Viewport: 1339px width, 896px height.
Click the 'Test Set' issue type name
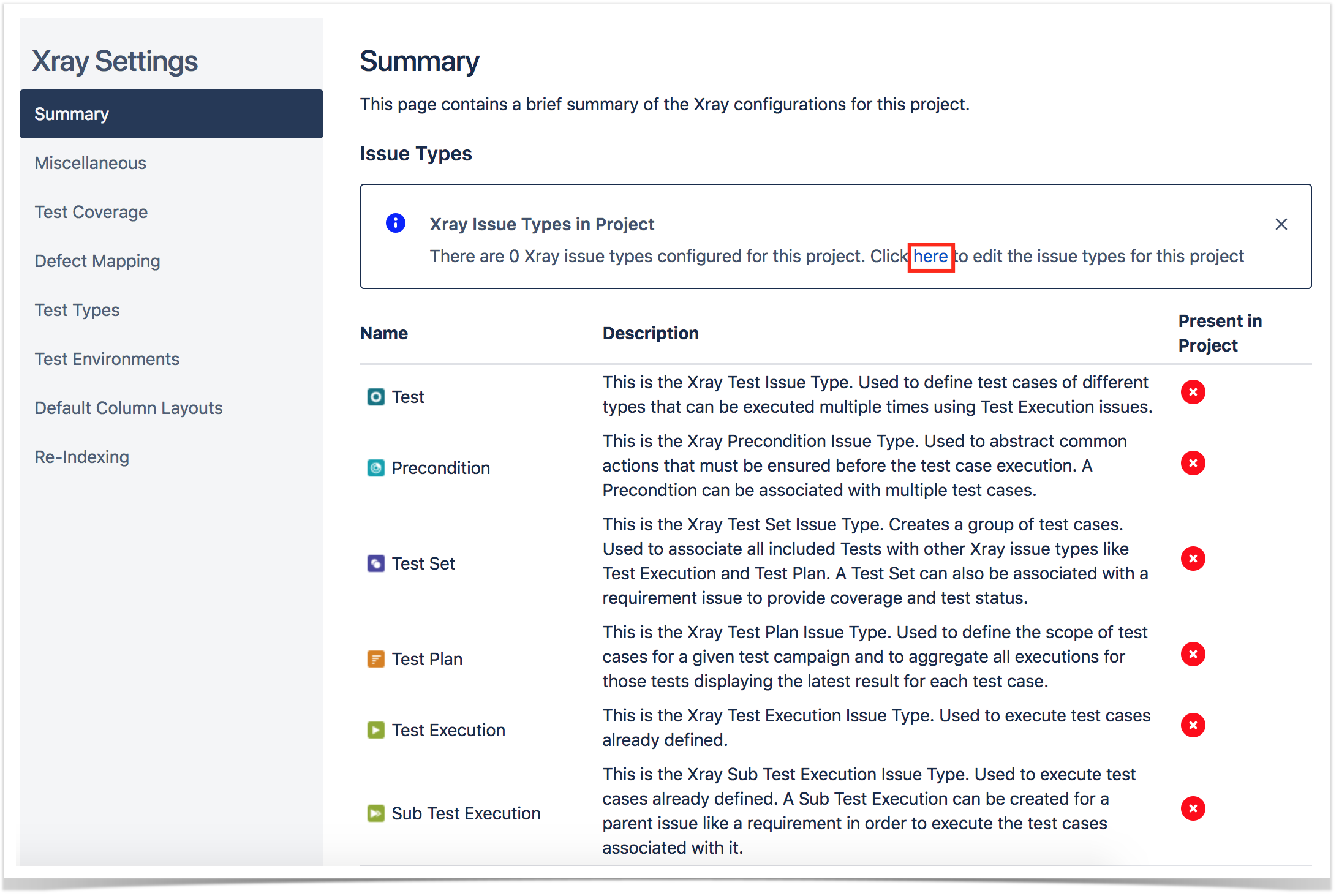coord(423,563)
